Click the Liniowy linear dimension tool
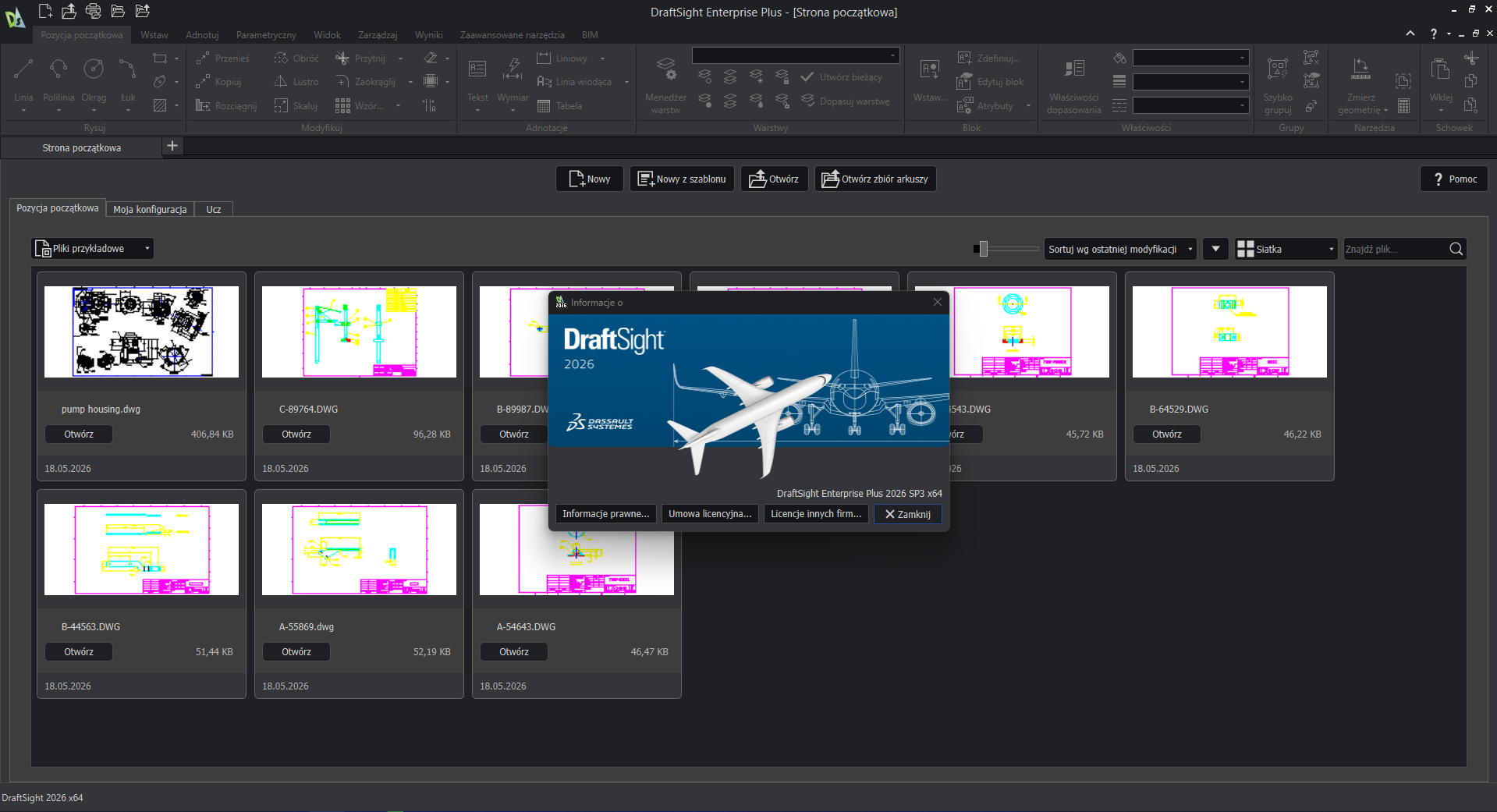The width and height of the screenshot is (1497, 812). (562, 59)
